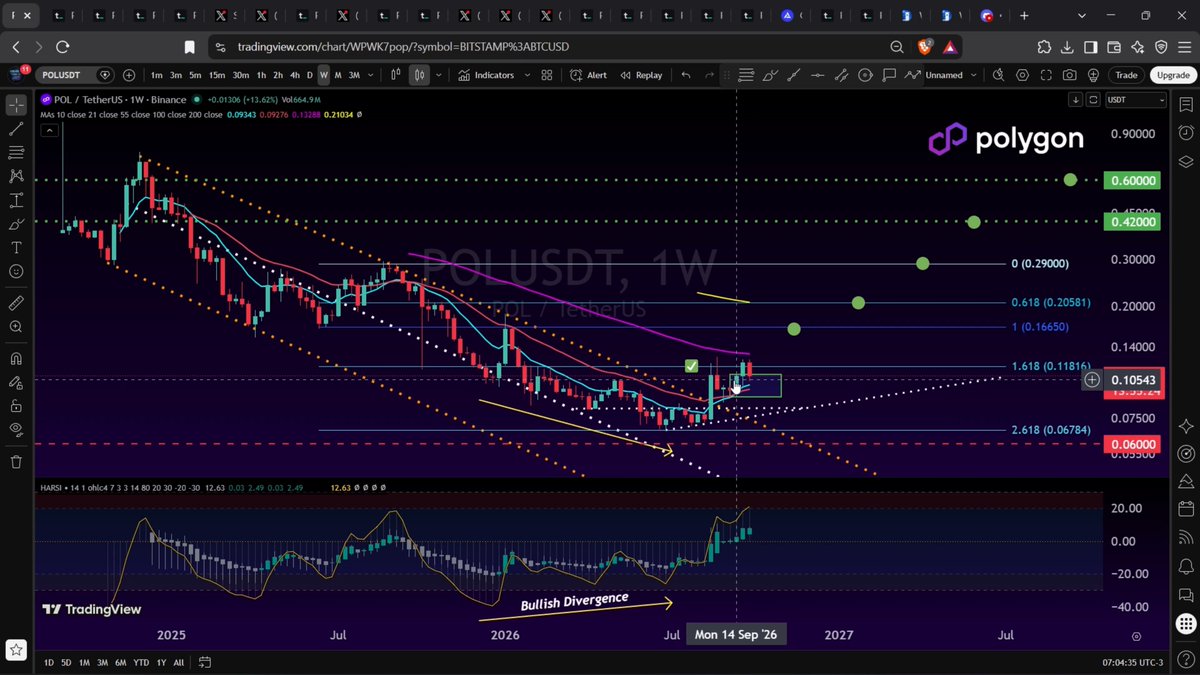Toggle favorites star toolbar at bottom left
This screenshot has width=1200, height=675.
[16, 651]
